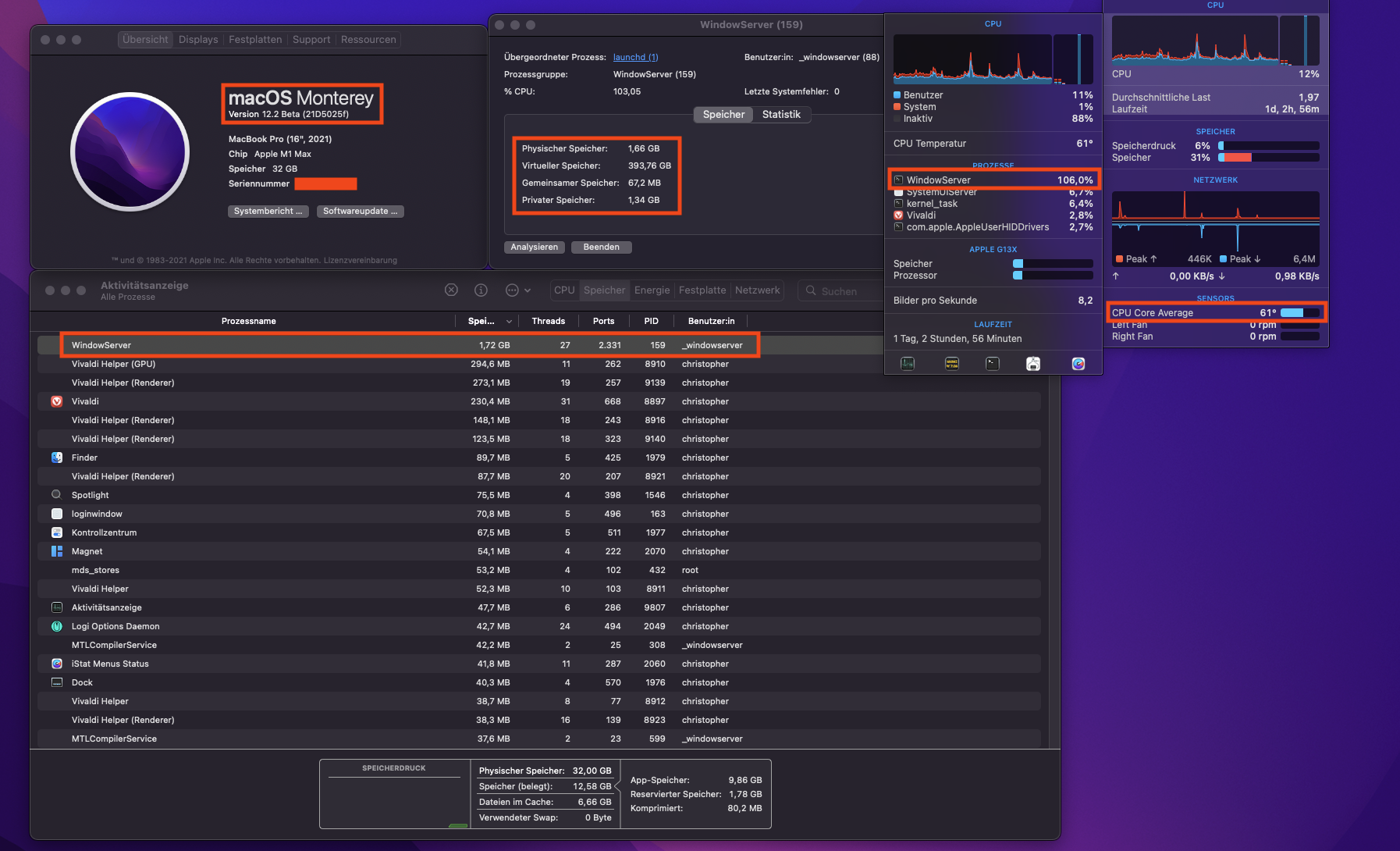
Task: Click the WindowServer icon in the iStat process list
Action: click(898, 180)
